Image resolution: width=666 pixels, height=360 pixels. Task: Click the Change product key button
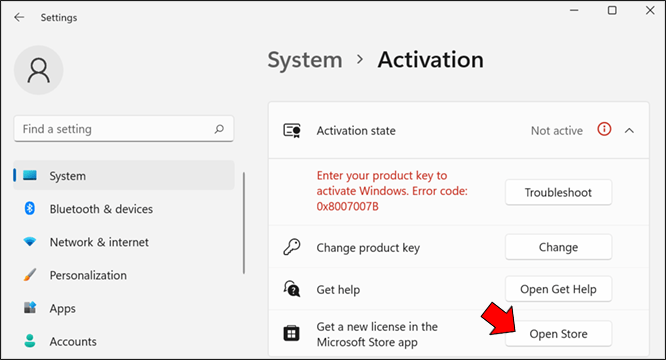[558, 247]
